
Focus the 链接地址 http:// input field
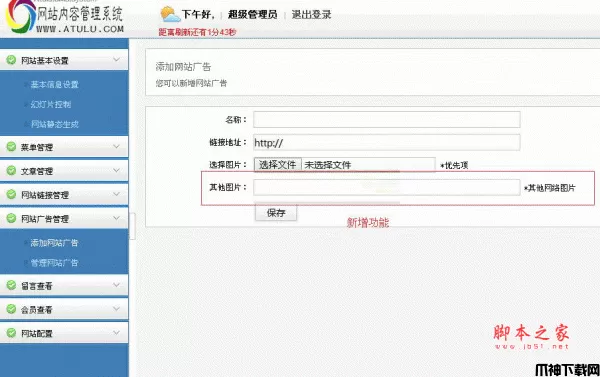pos(386,142)
